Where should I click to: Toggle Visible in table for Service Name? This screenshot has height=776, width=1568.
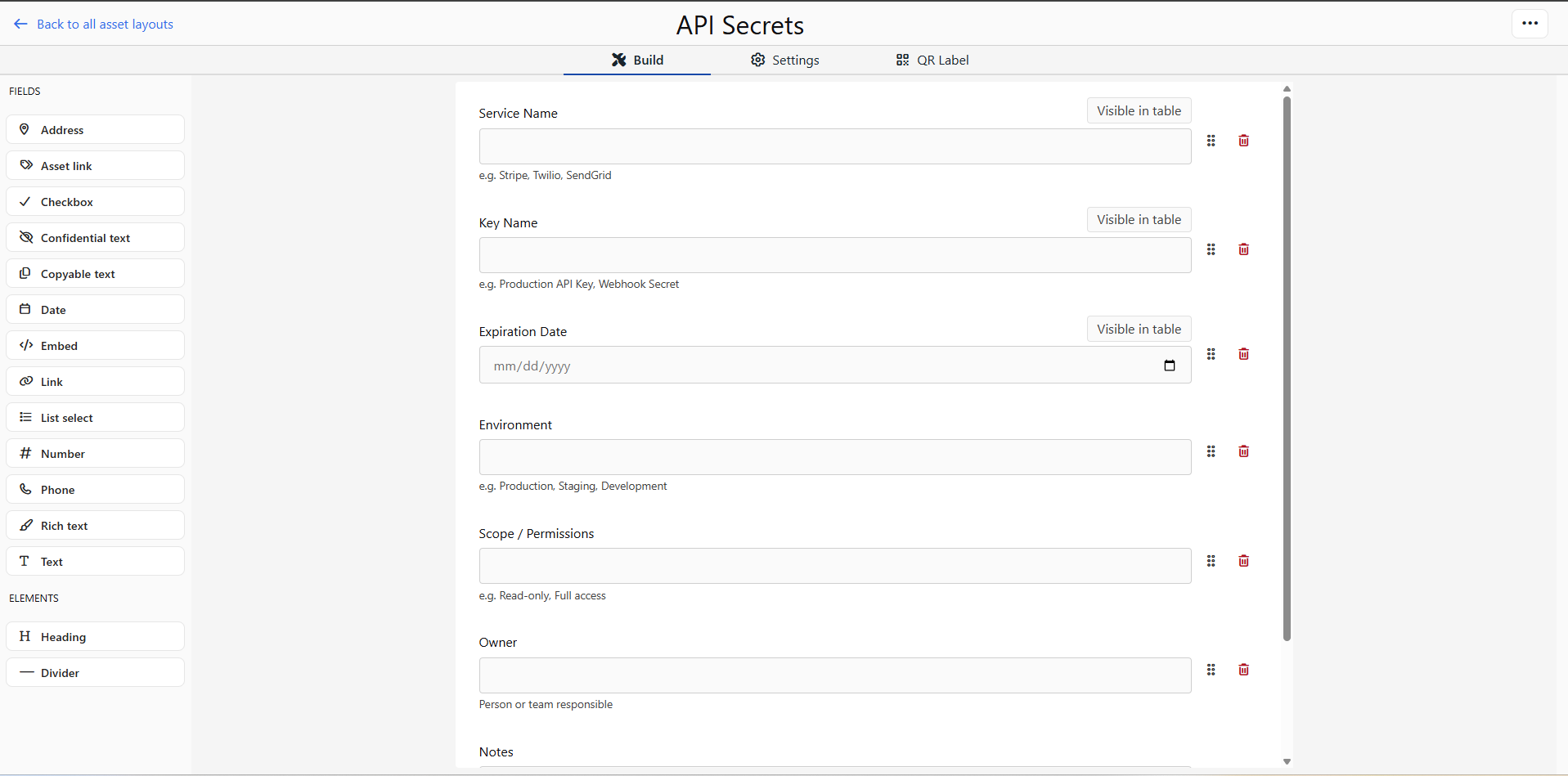[1139, 110]
